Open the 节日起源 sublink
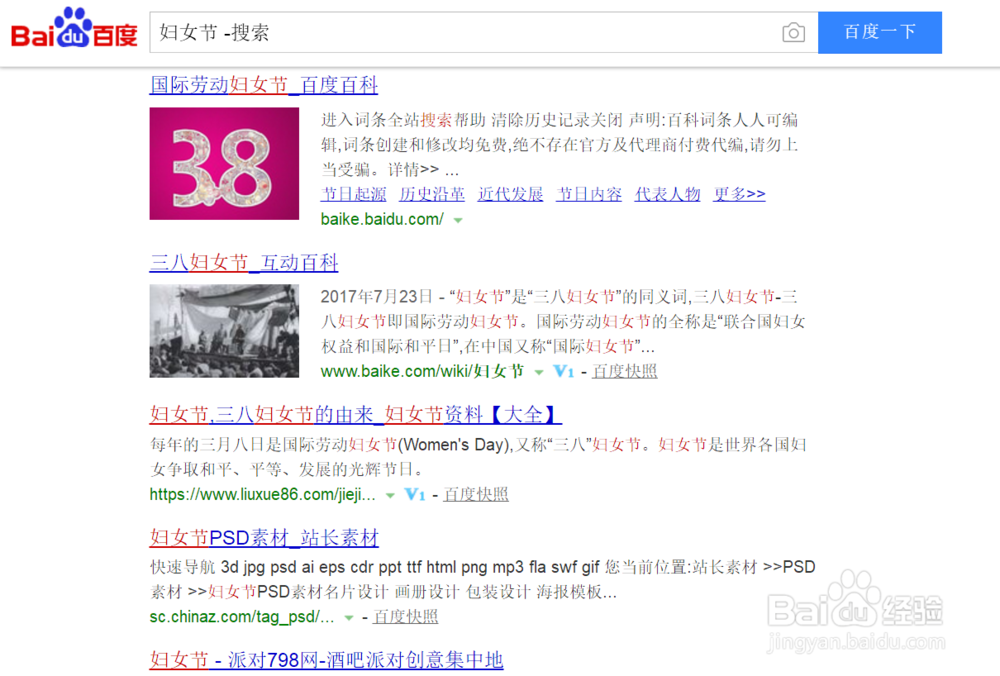Screen dimensions: 1000x676 (x=353, y=194)
